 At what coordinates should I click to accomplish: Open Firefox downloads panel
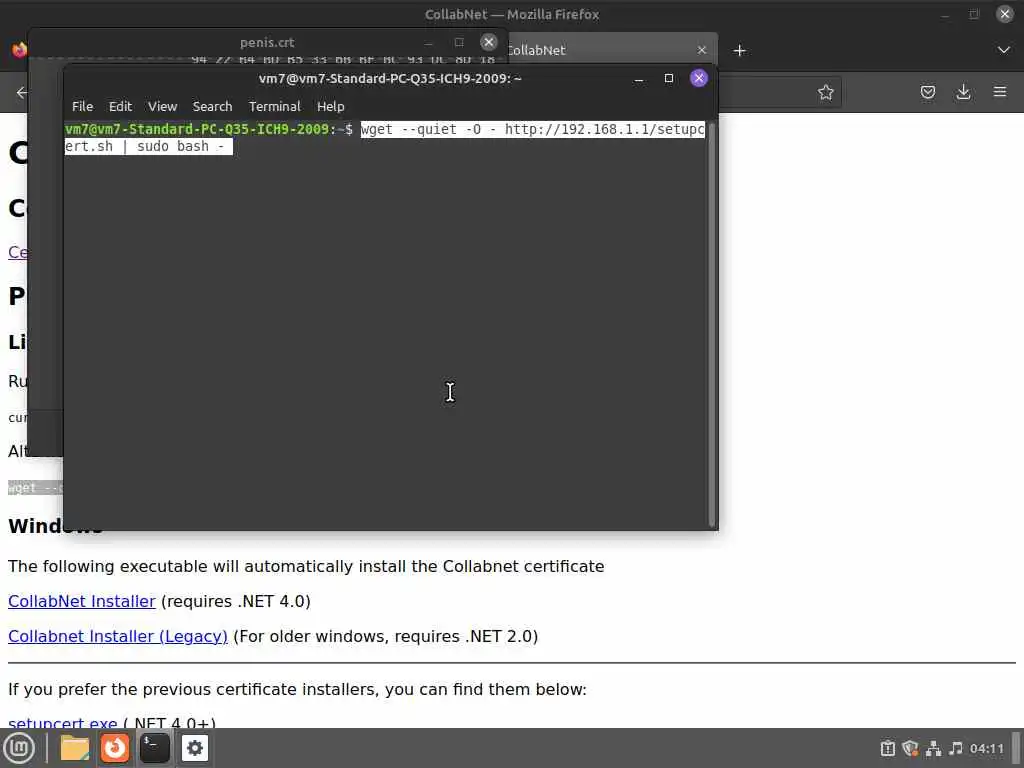pyautogui.click(x=963, y=92)
